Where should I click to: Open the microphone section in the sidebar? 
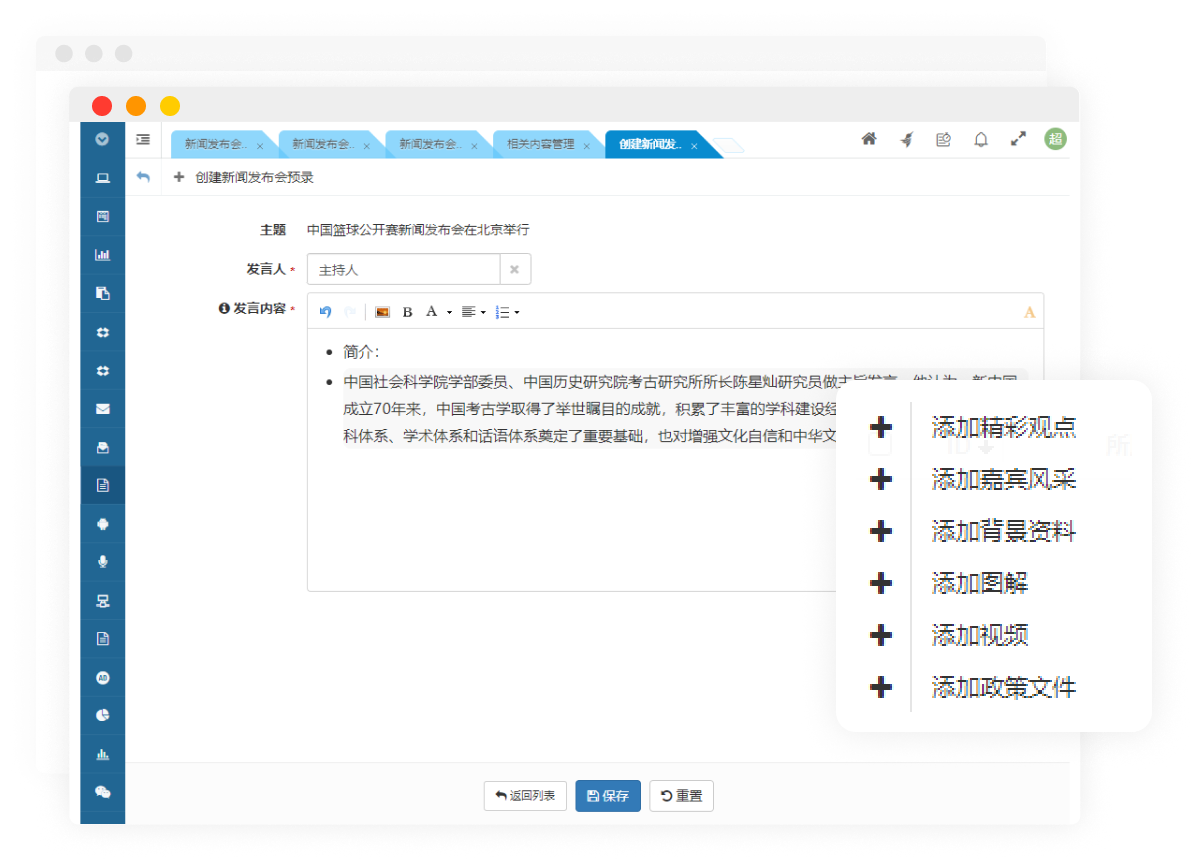pyautogui.click(x=102, y=562)
